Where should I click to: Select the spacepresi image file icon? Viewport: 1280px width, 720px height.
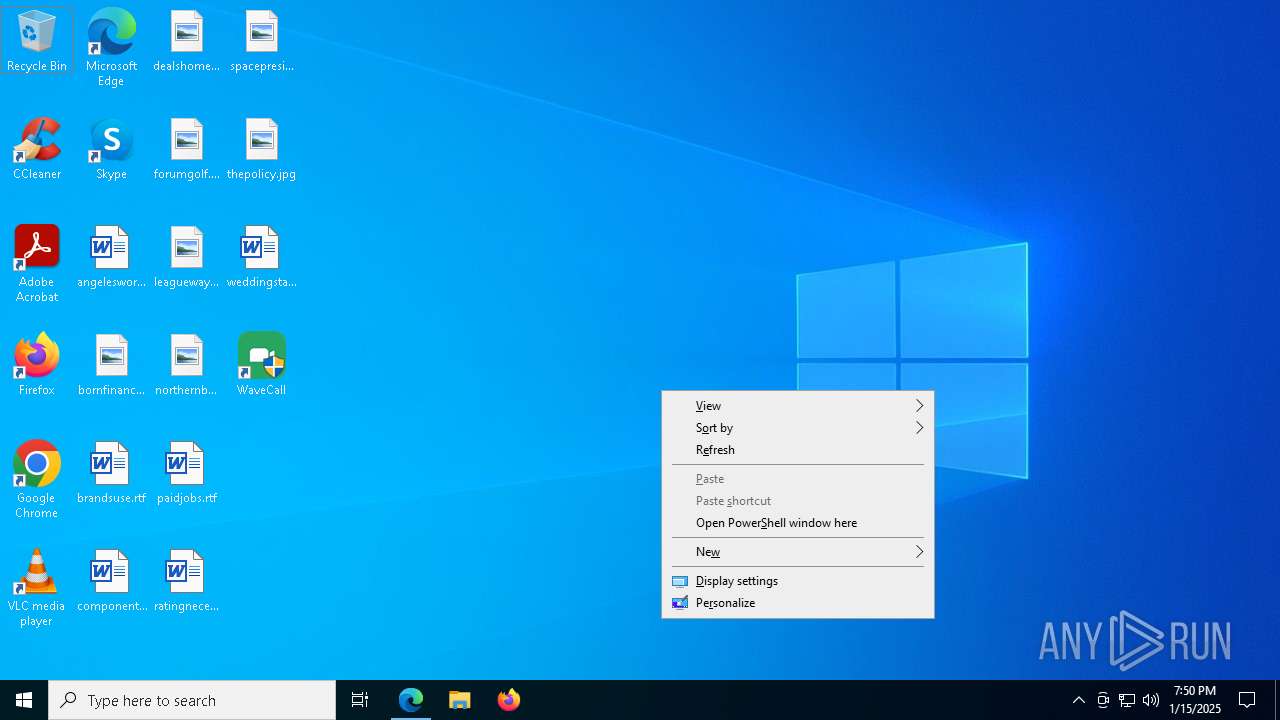point(261,40)
